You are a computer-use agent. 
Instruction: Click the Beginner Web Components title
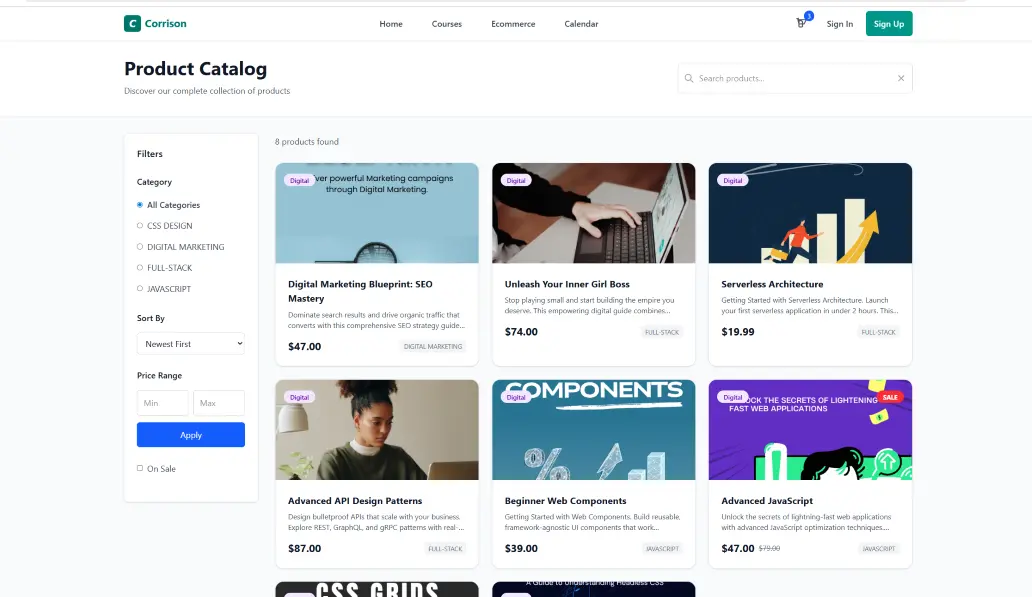pos(565,501)
